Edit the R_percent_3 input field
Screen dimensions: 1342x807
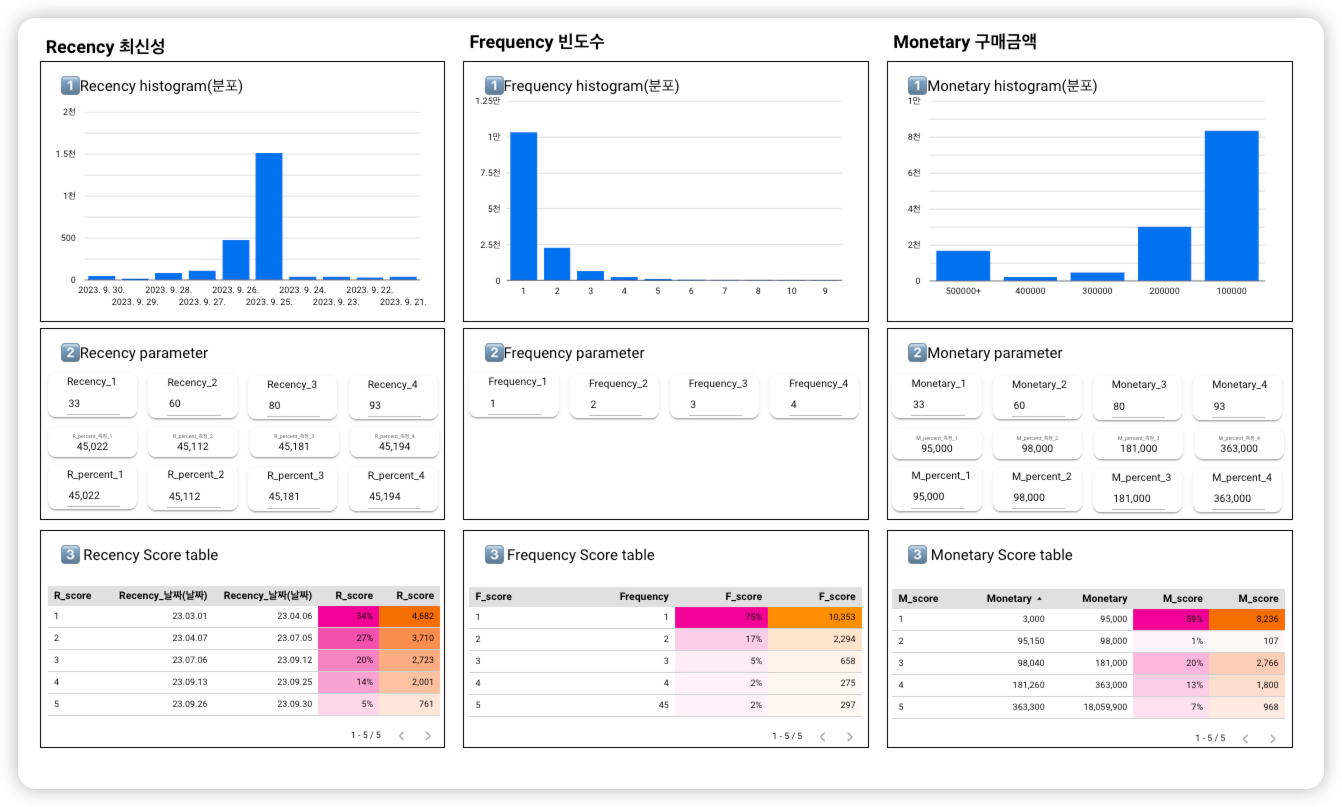pyautogui.click(x=293, y=497)
